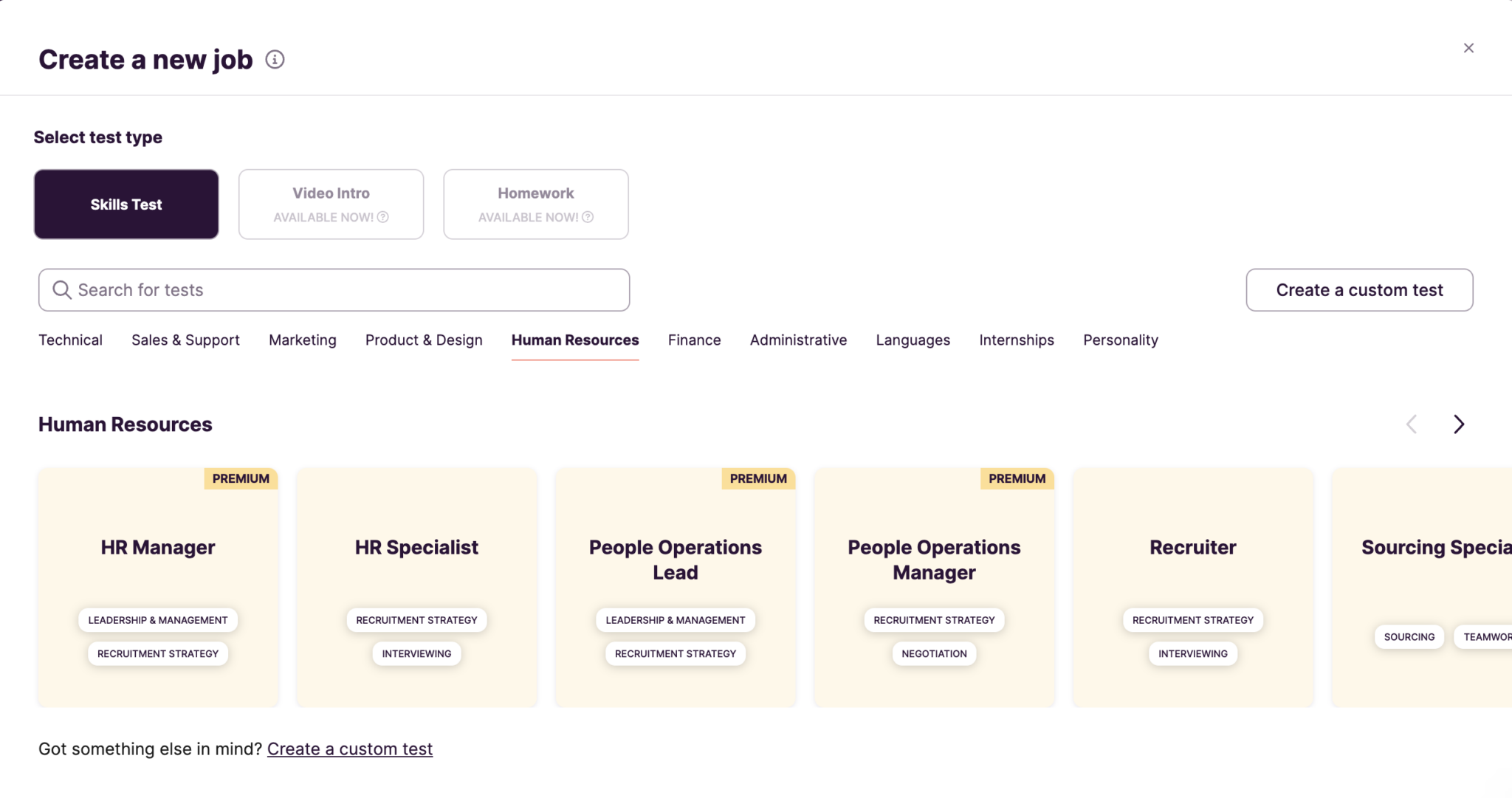
Task: Click the Interviewing tag on HR Specialist
Action: tap(416, 653)
